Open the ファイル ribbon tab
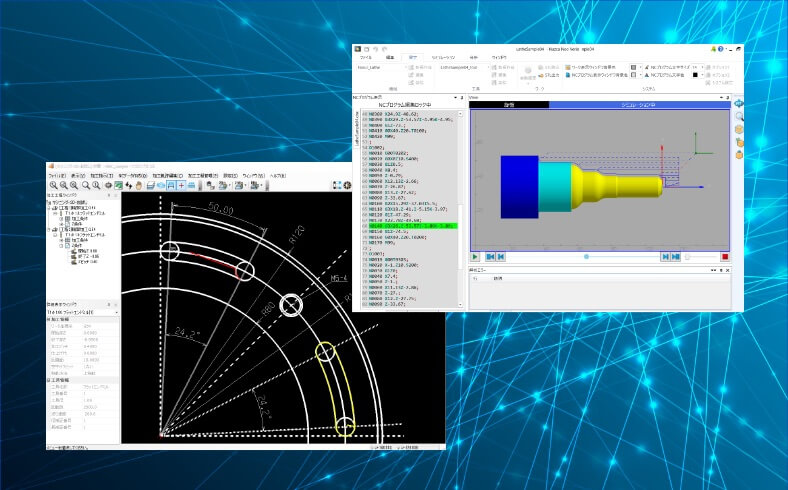The width and height of the screenshot is (788, 490). pos(366,58)
